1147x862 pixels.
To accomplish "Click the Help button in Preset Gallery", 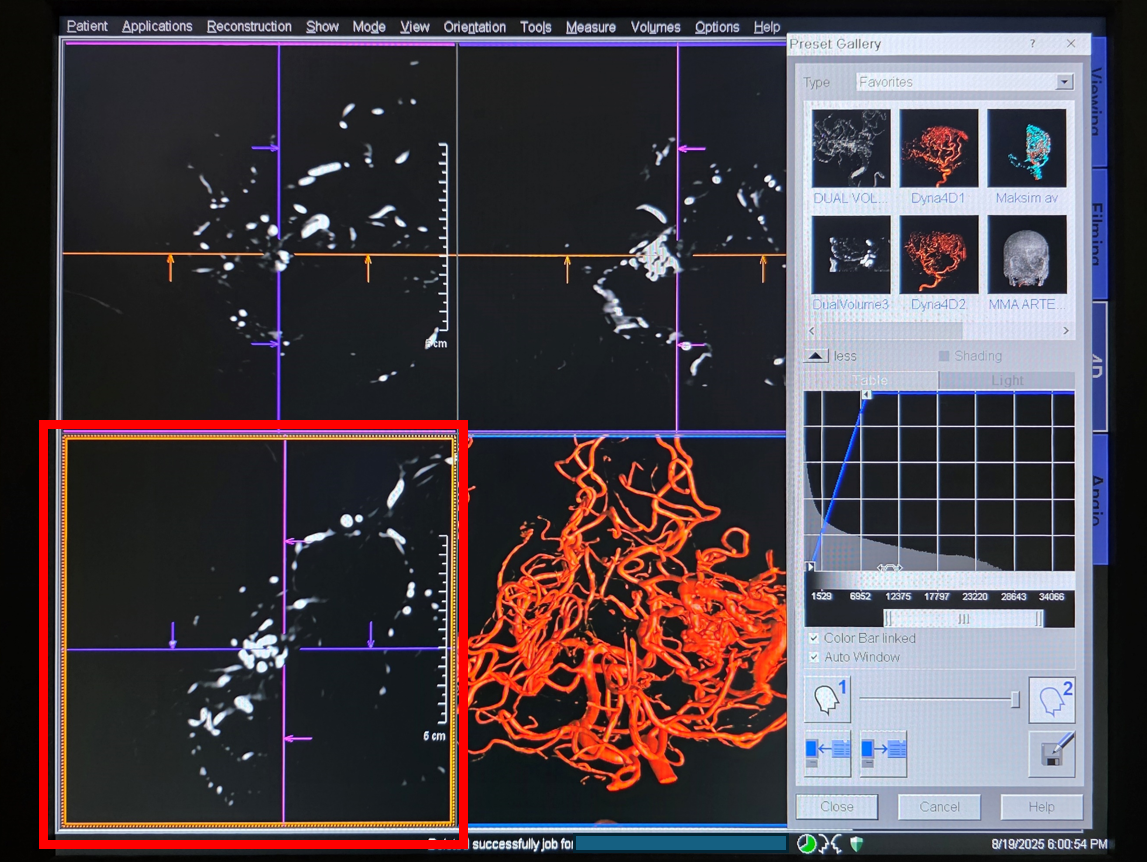I will click(1041, 807).
